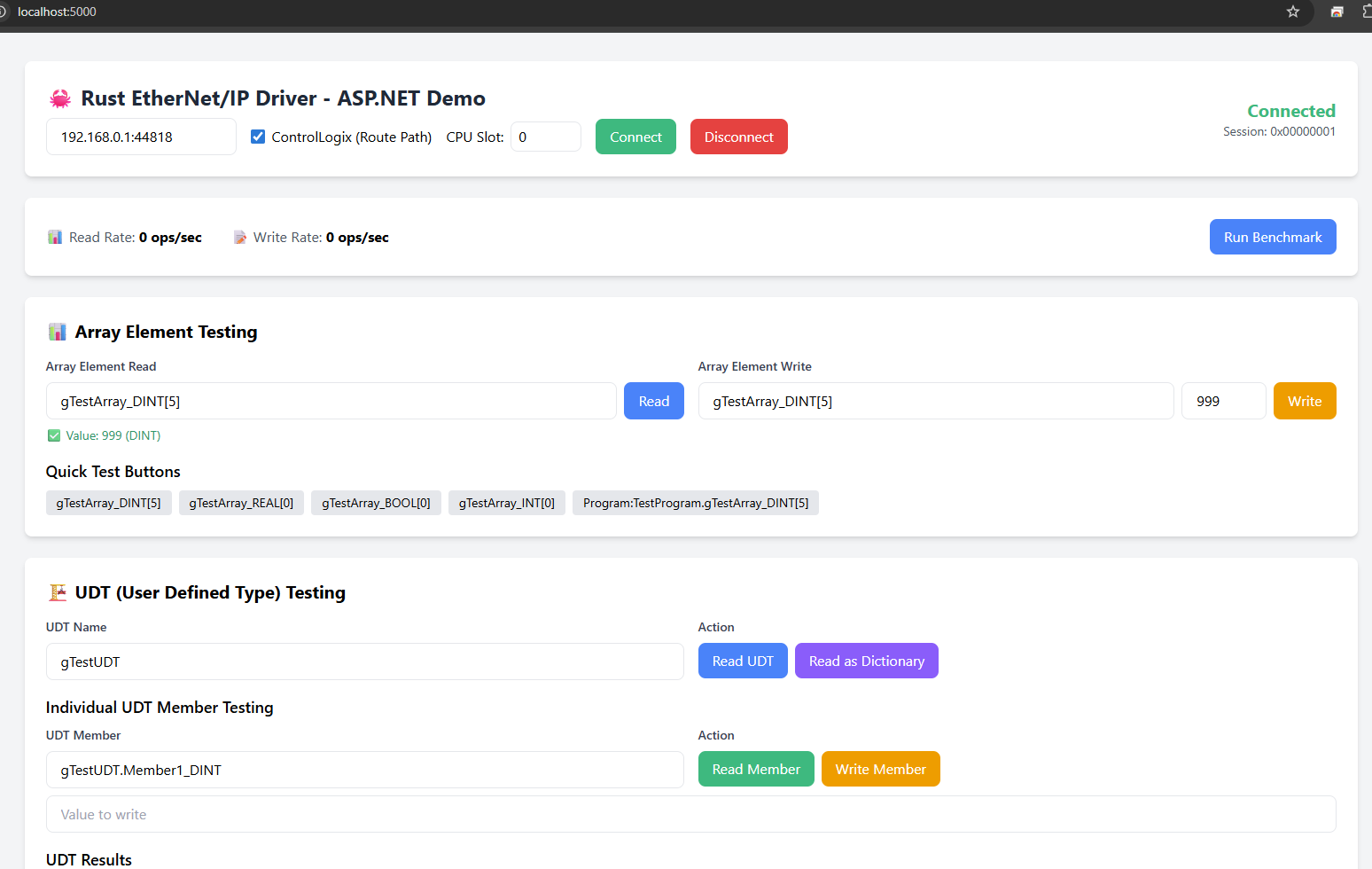Screen dimensions: 1372x869
Task: Click the Value to write input box
Action: click(690, 814)
